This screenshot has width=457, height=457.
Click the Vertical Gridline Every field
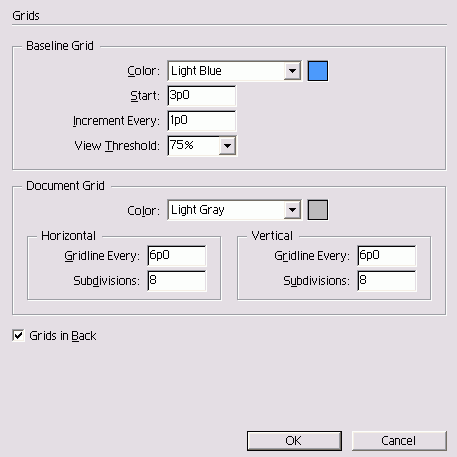point(387,256)
